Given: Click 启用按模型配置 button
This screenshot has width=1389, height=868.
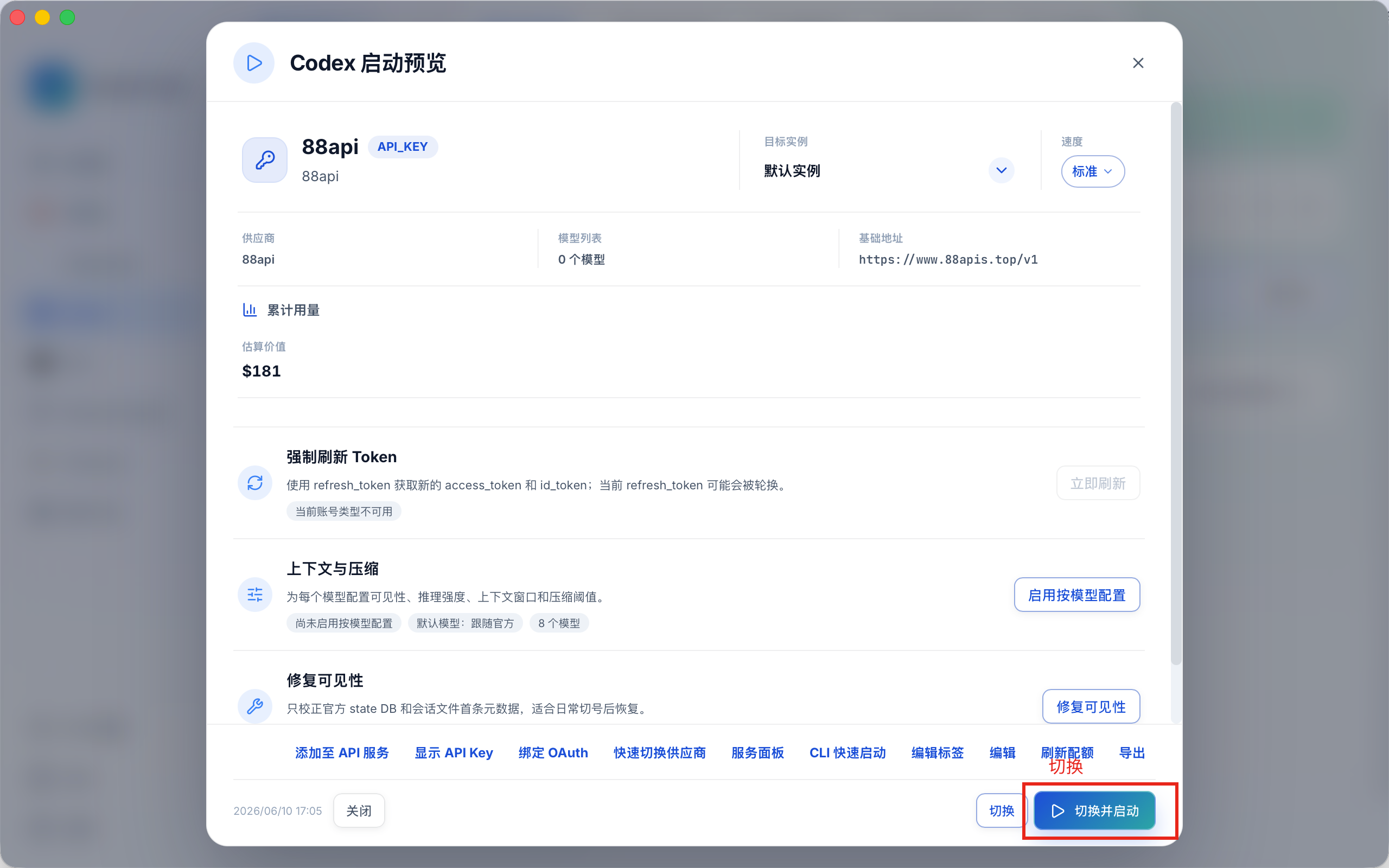Looking at the screenshot, I should [1076, 595].
